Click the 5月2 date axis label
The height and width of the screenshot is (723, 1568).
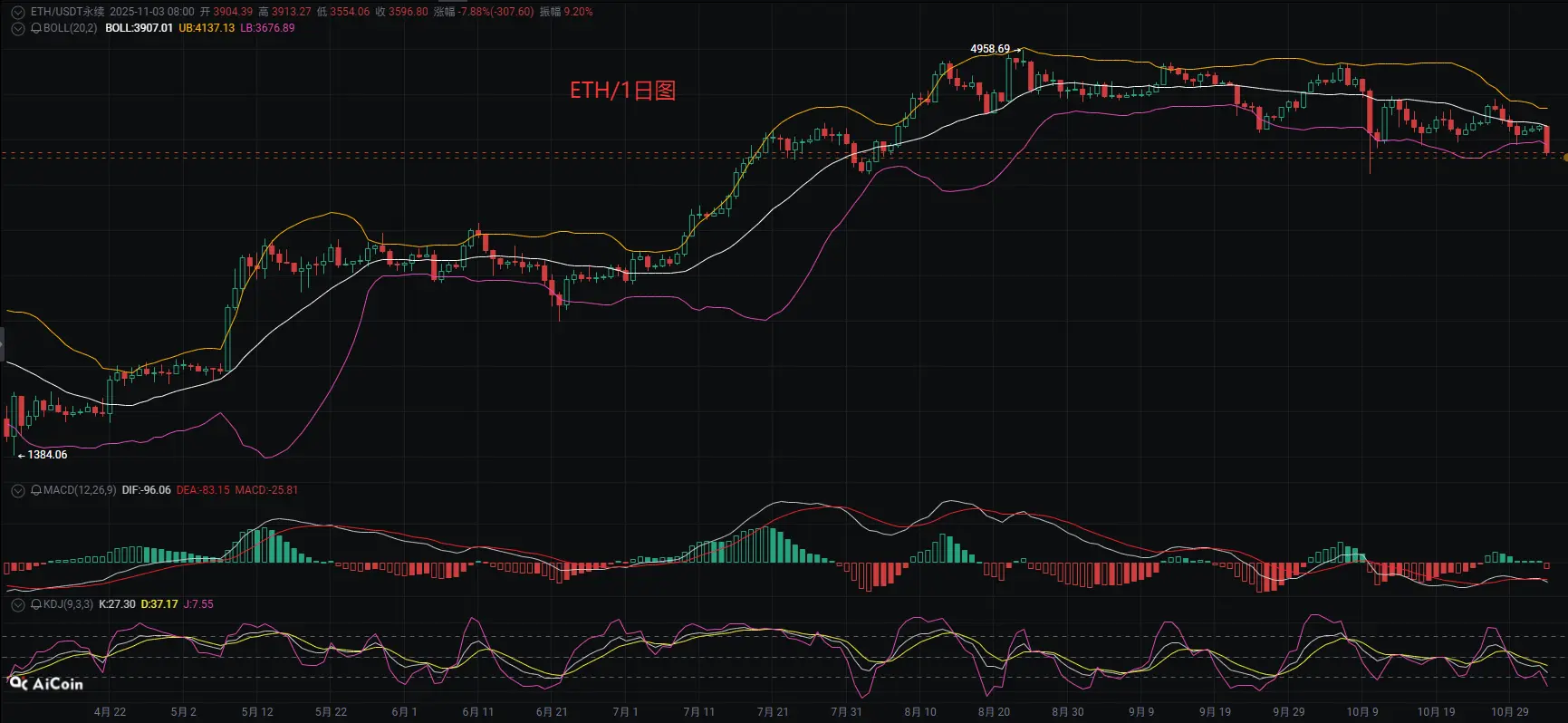[183, 712]
